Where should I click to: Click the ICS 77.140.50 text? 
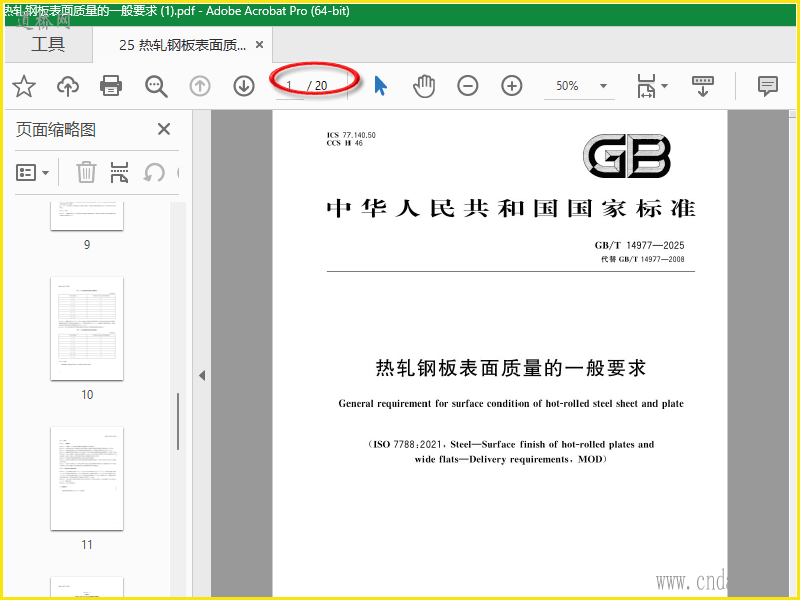(351, 135)
